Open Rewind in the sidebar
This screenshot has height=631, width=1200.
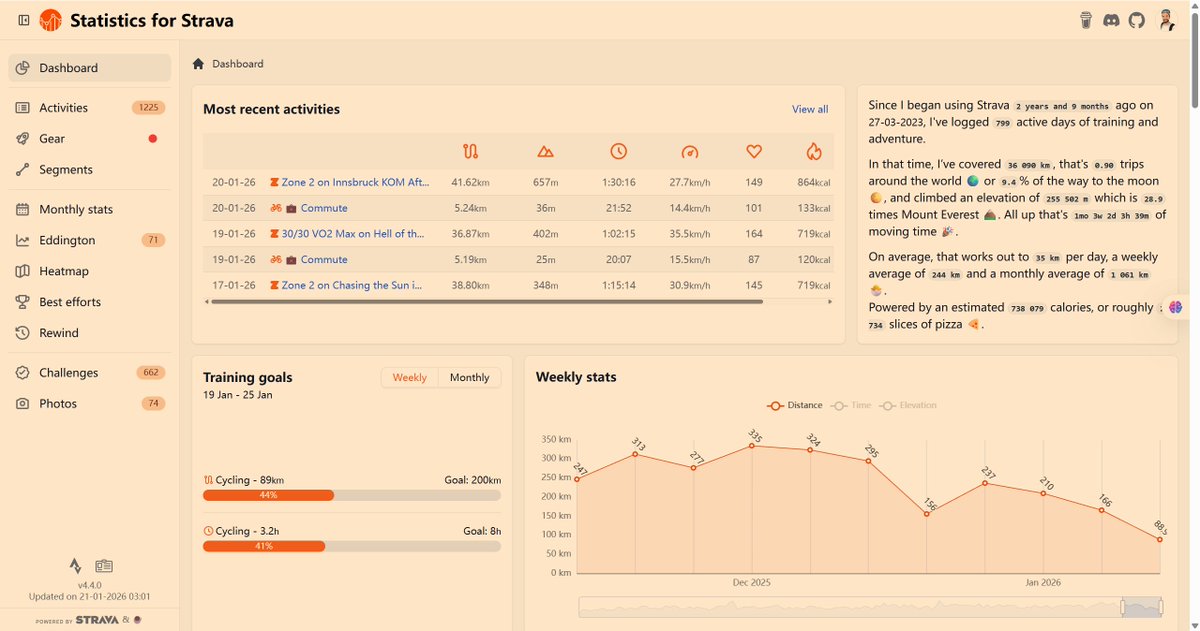point(90,332)
